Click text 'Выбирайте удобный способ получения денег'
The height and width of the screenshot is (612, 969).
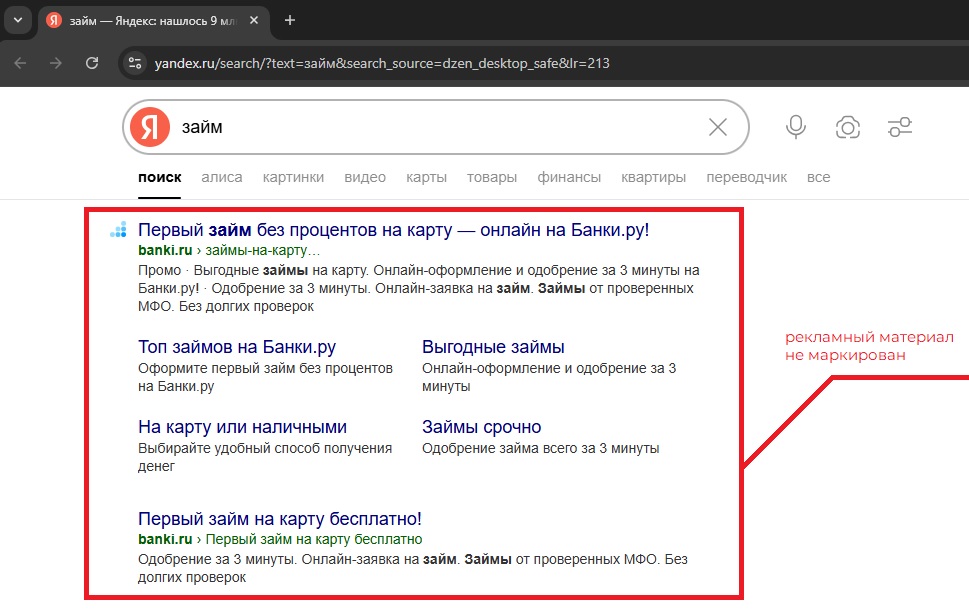(265, 457)
